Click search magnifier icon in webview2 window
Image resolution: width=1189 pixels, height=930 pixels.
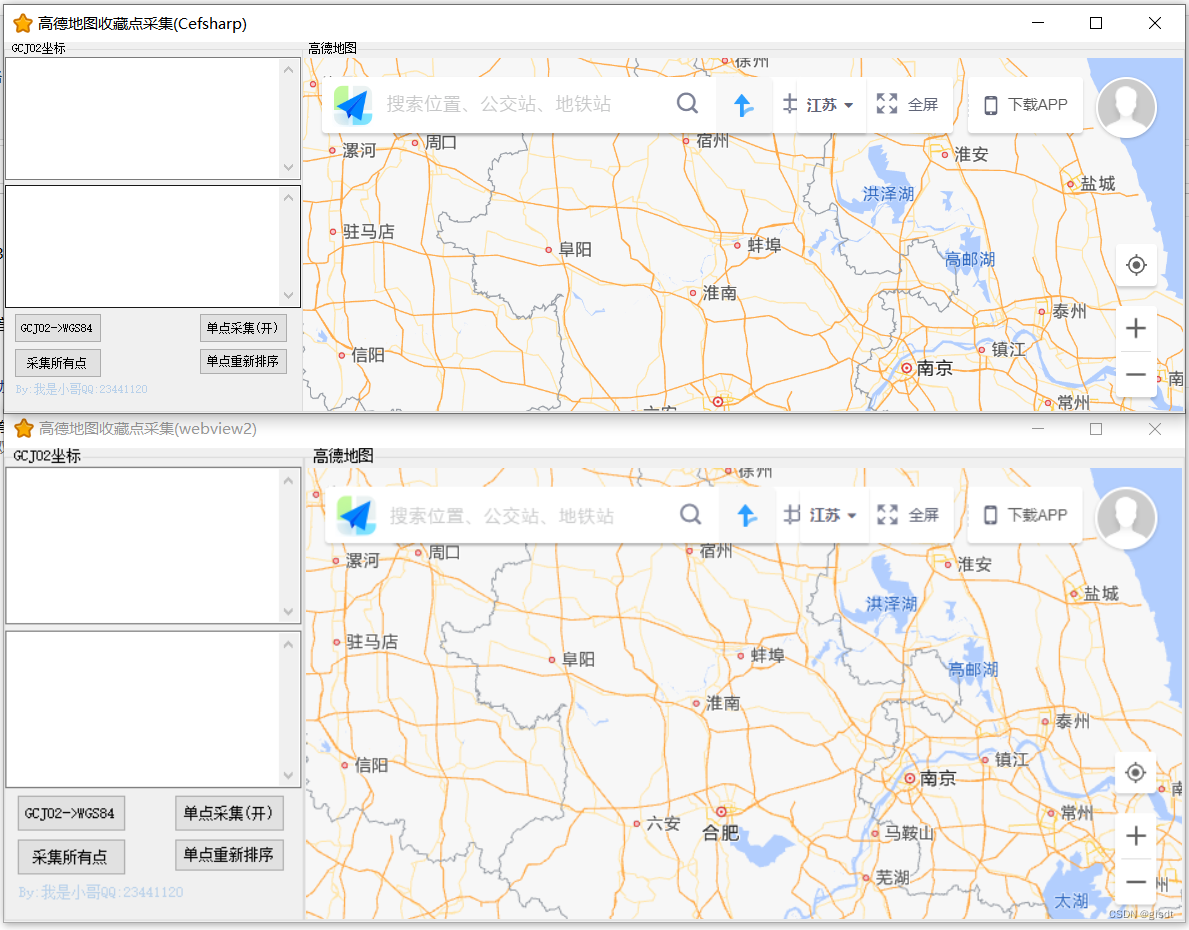[690, 514]
